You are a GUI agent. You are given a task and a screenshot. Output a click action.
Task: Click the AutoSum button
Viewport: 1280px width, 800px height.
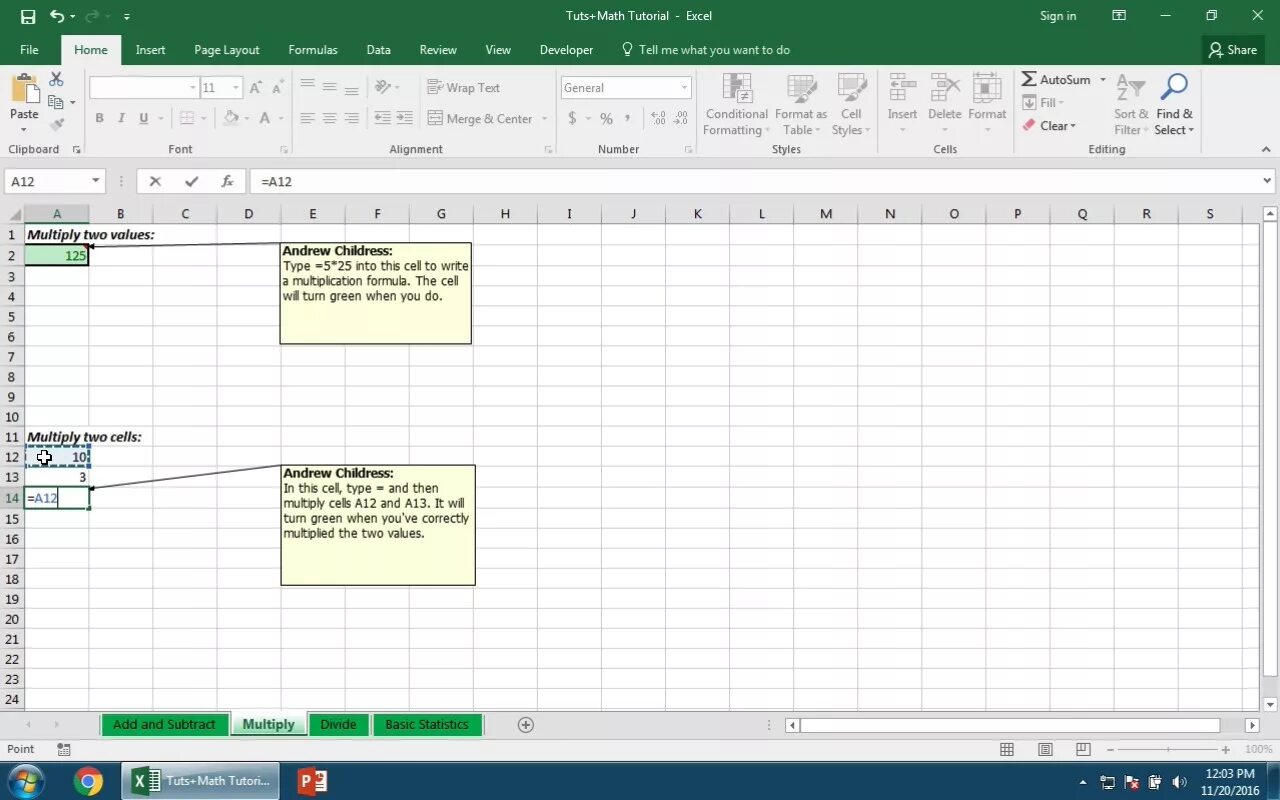[1057, 79]
